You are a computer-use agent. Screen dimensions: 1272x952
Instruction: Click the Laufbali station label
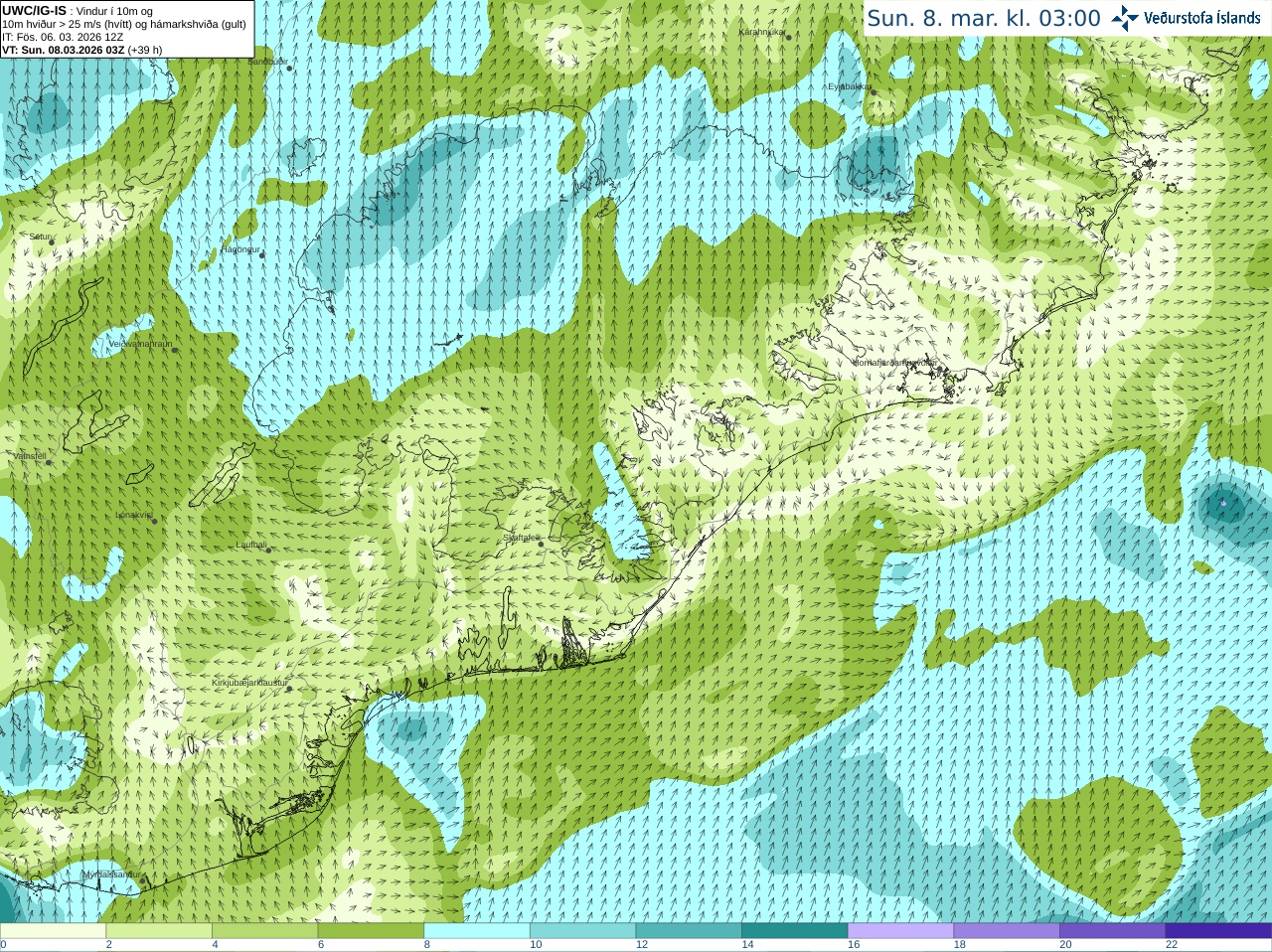[250, 545]
